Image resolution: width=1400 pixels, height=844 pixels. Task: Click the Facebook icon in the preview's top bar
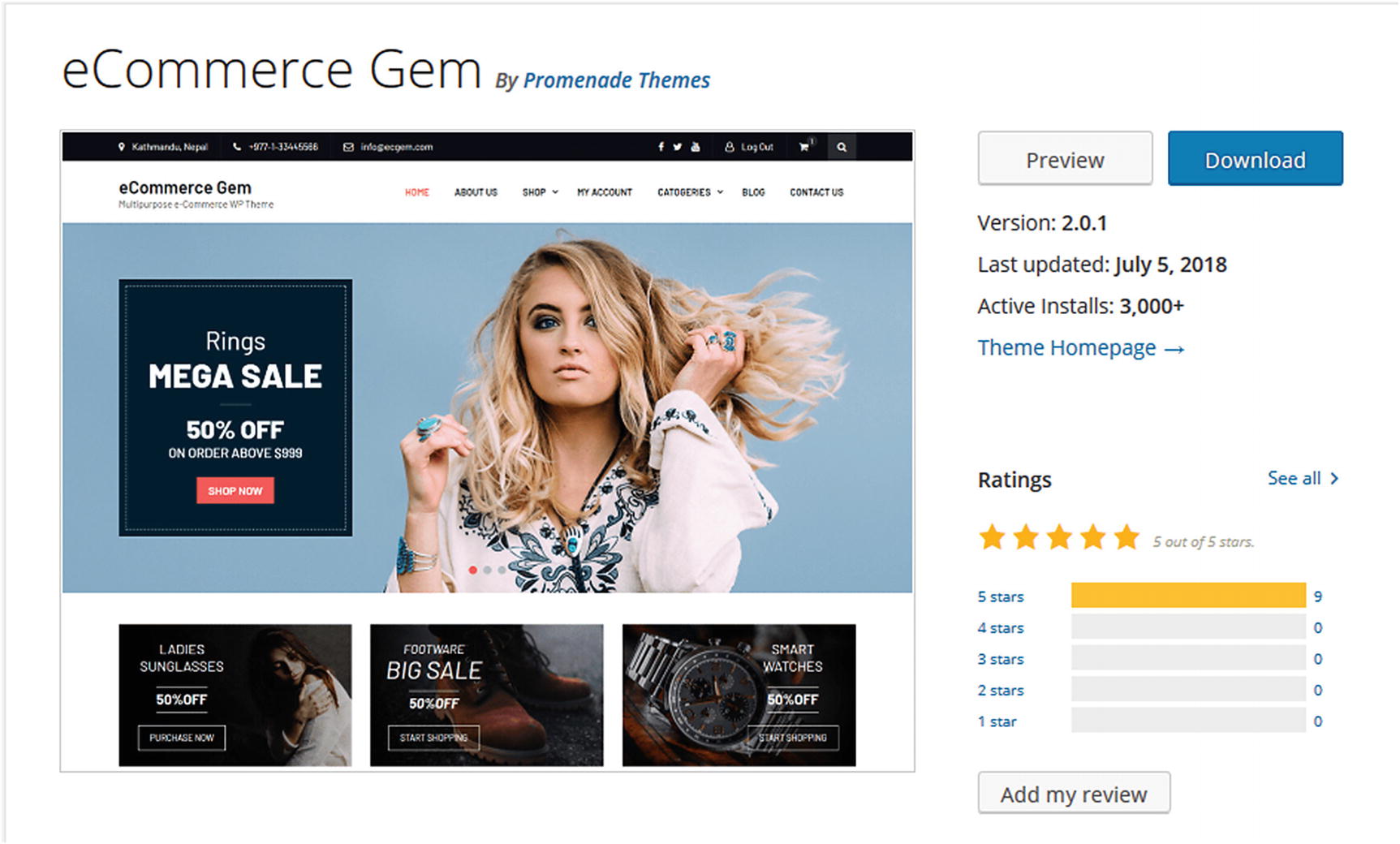tap(661, 147)
